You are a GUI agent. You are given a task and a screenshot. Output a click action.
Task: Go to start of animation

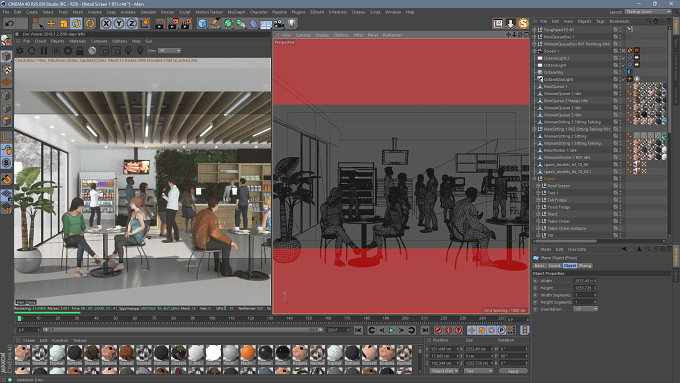(358, 331)
